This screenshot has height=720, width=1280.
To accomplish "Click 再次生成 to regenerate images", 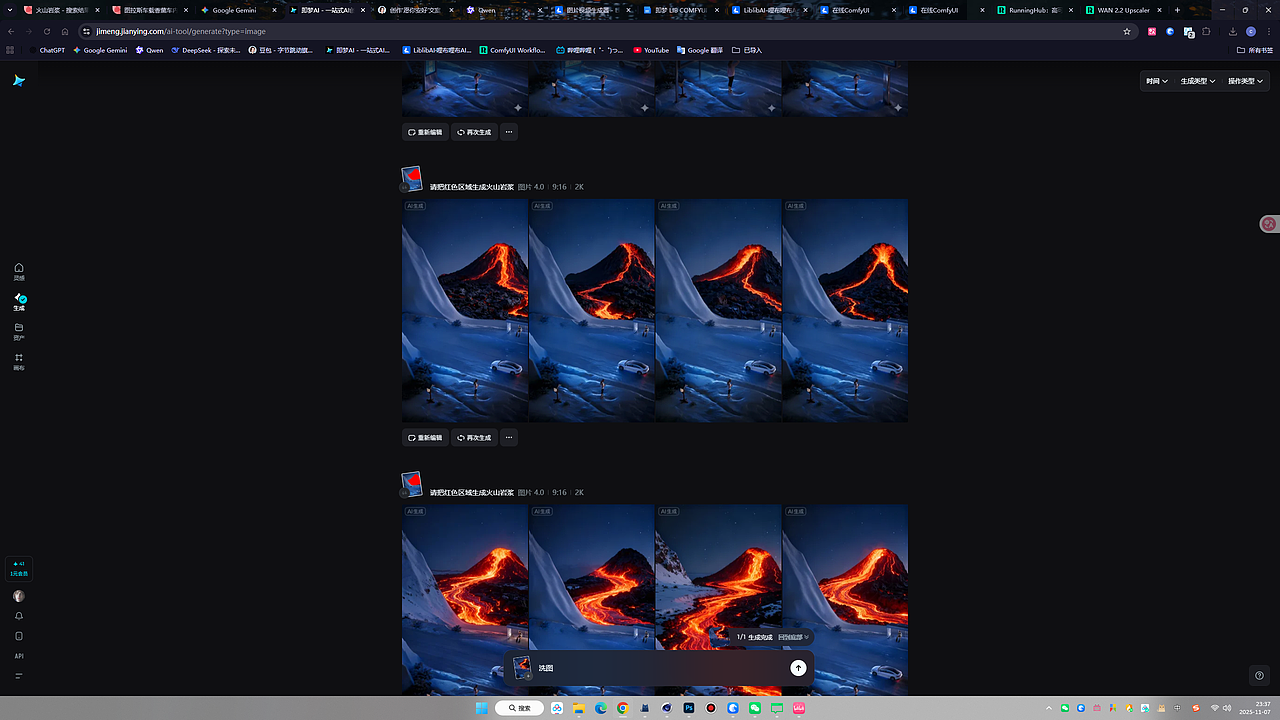I will click(474, 437).
